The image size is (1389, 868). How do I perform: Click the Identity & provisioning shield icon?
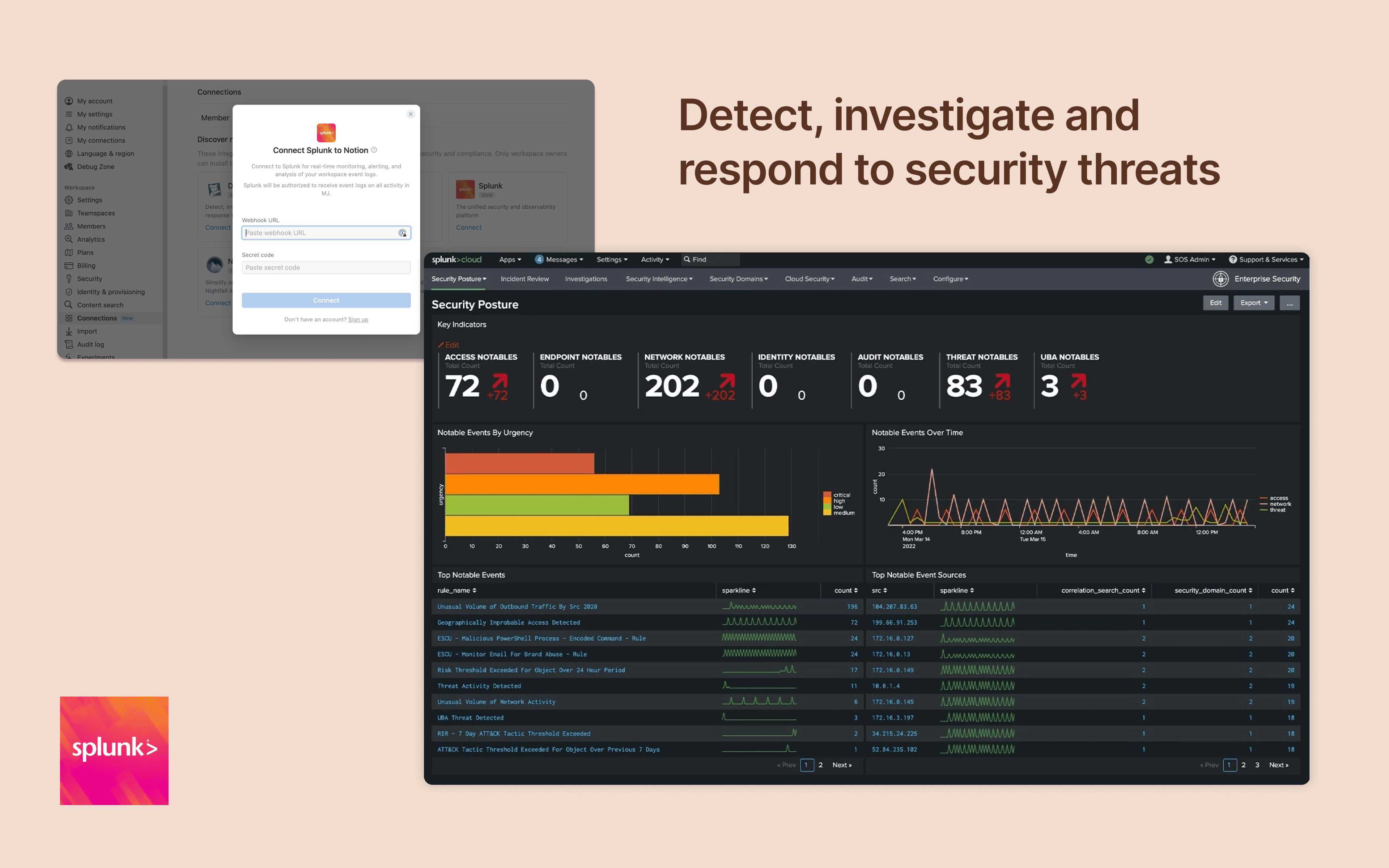[69, 292]
